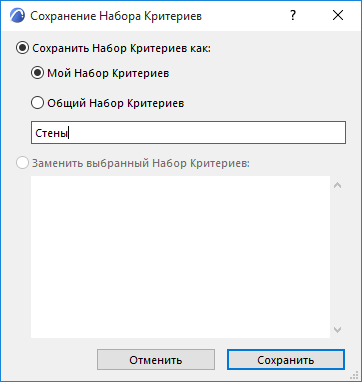Click the greyed Заменить выбранный Набор Критериев label
362x382 pixels.
click(140, 163)
